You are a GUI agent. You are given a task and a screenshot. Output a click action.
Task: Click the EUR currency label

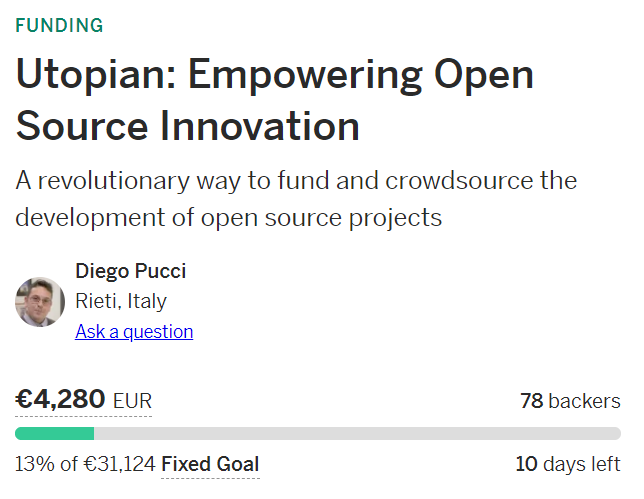132,401
